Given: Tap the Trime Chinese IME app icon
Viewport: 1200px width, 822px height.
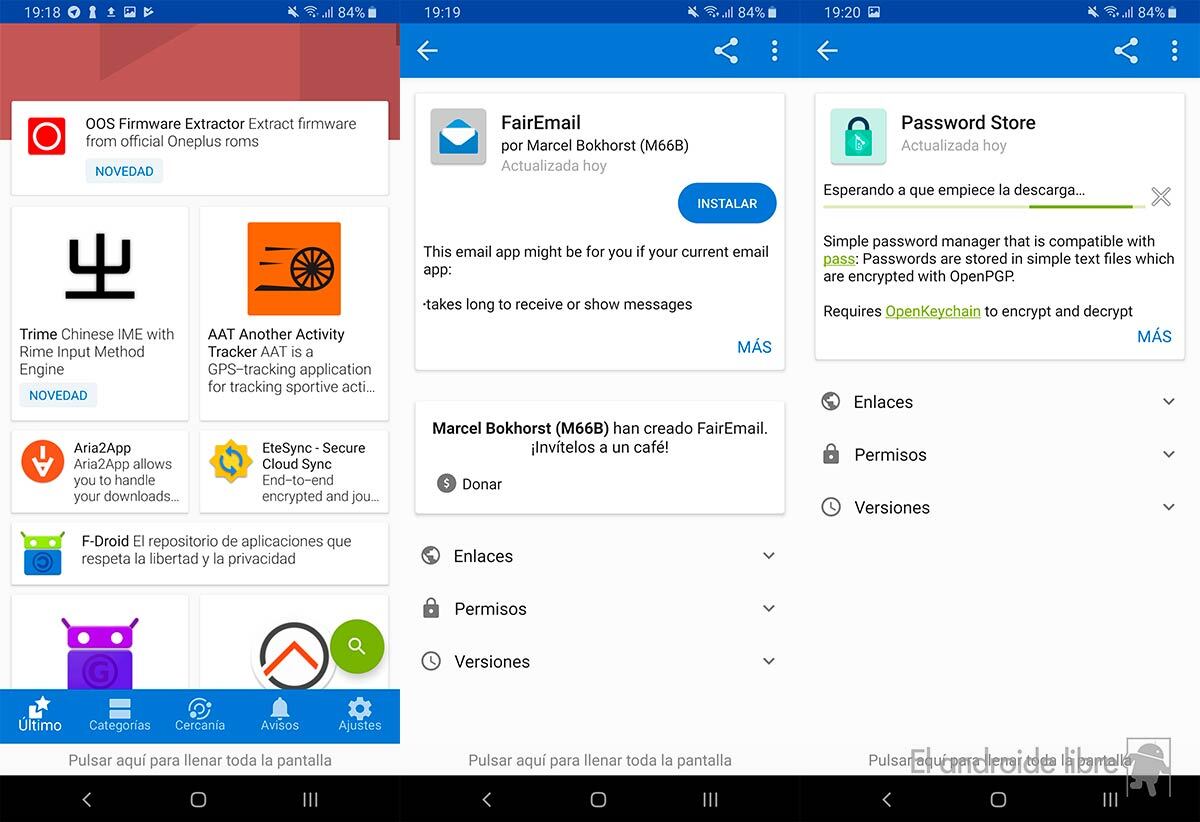Looking at the screenshot, I should (x=100, y=267).
